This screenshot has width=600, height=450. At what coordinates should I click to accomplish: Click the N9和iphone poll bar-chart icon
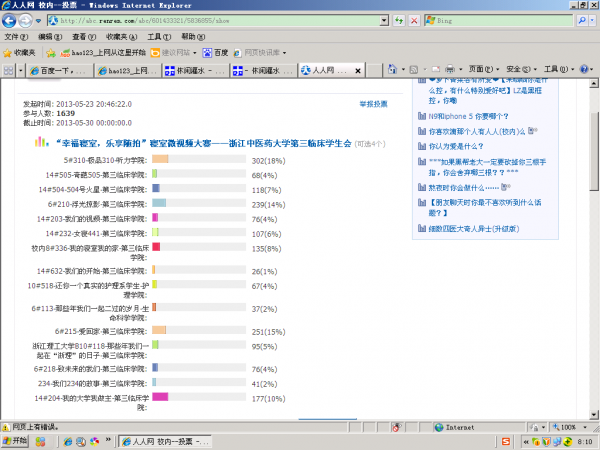[422, 116]
